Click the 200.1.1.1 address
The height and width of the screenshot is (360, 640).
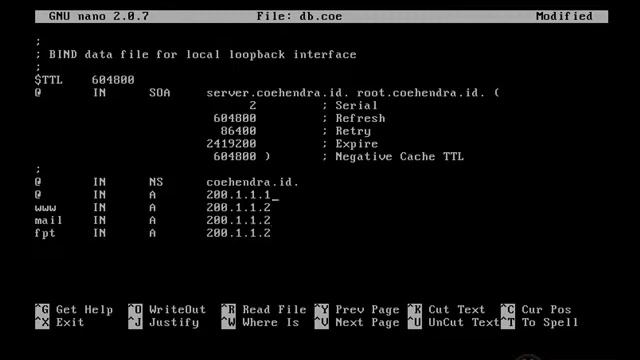click(238, 195)
